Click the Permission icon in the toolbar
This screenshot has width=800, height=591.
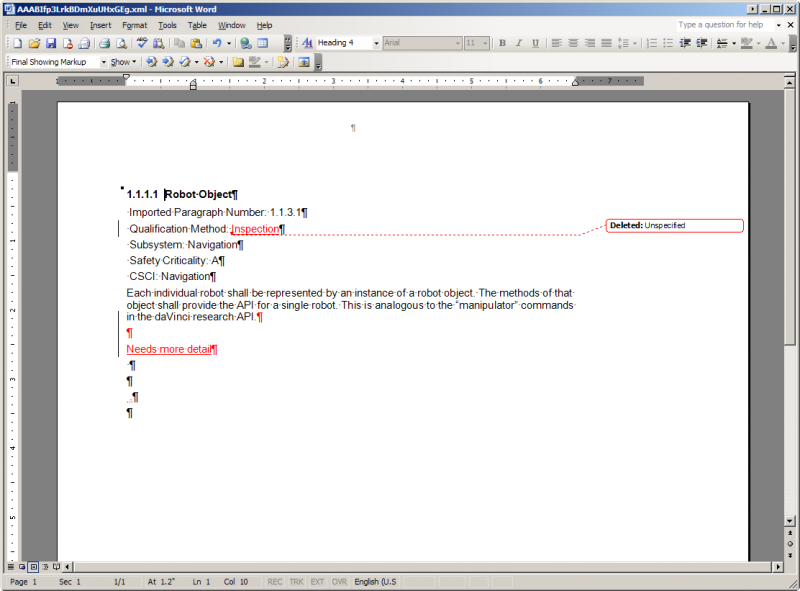(67, 43)
